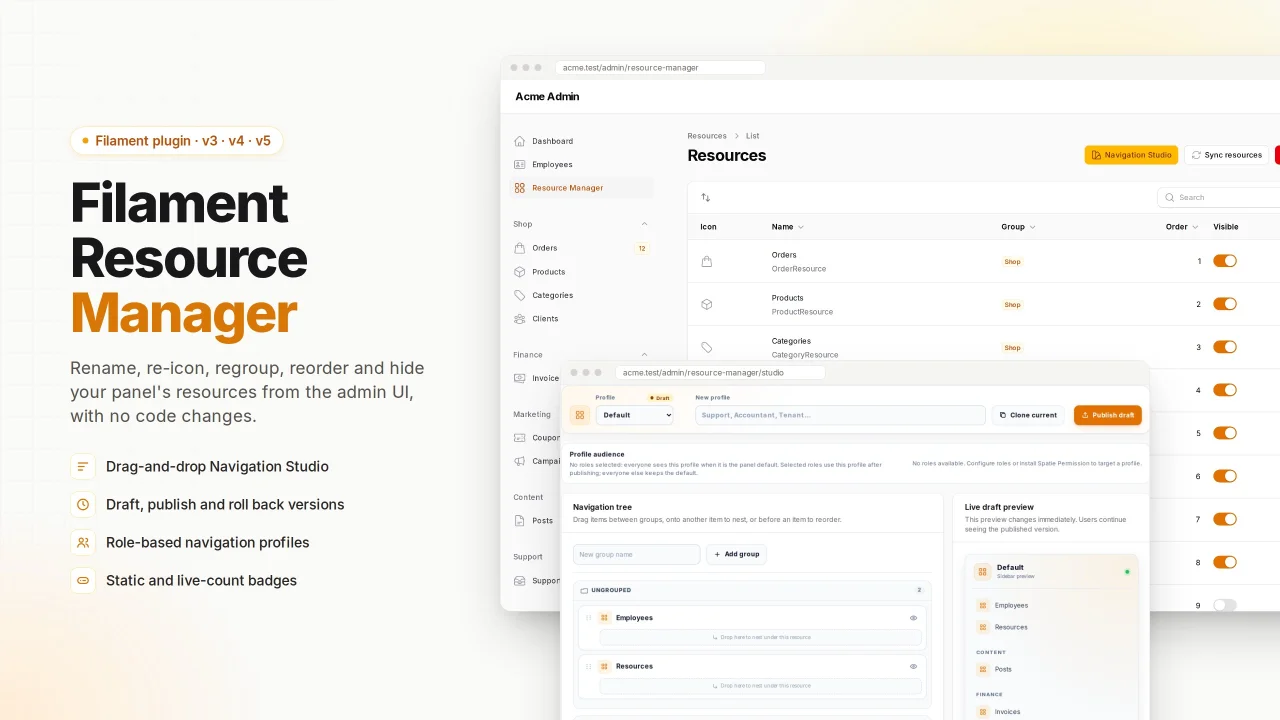
Task: Collapse the Finance sidebar group
Action: click(644, 354)
